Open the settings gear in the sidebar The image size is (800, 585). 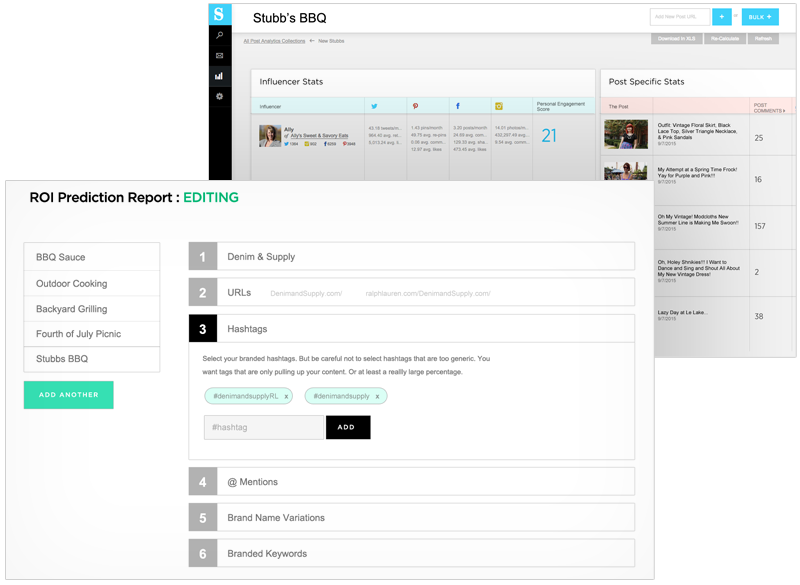(x=220, y=96)
